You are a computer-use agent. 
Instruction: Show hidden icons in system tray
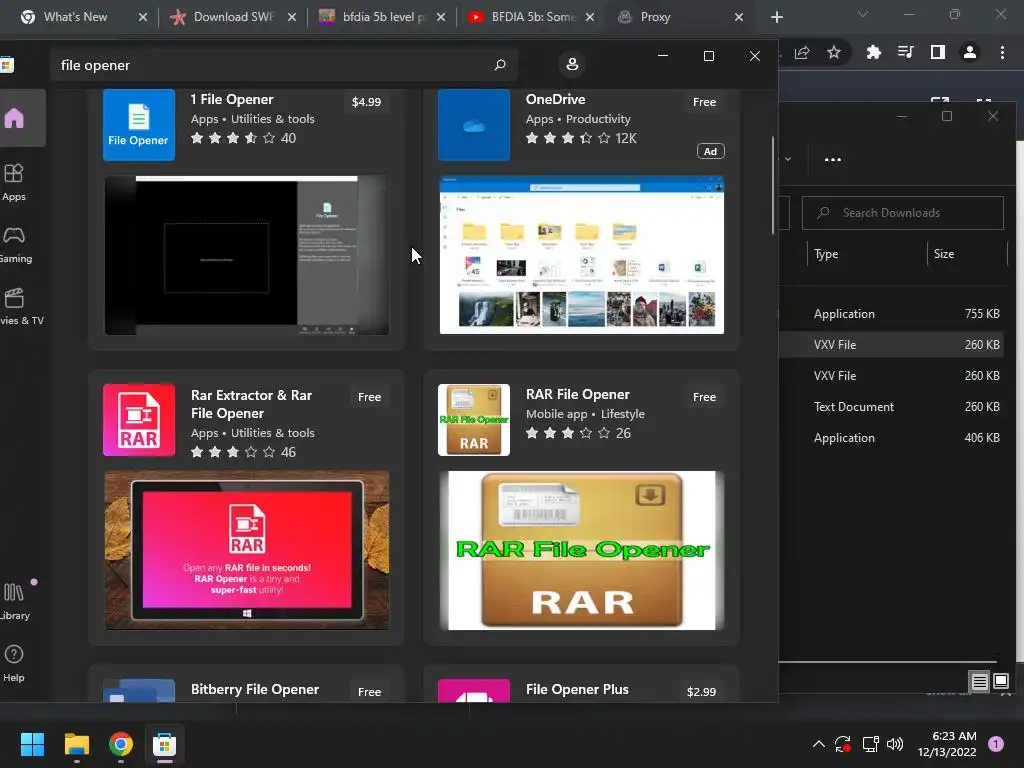tap(818, 744)
